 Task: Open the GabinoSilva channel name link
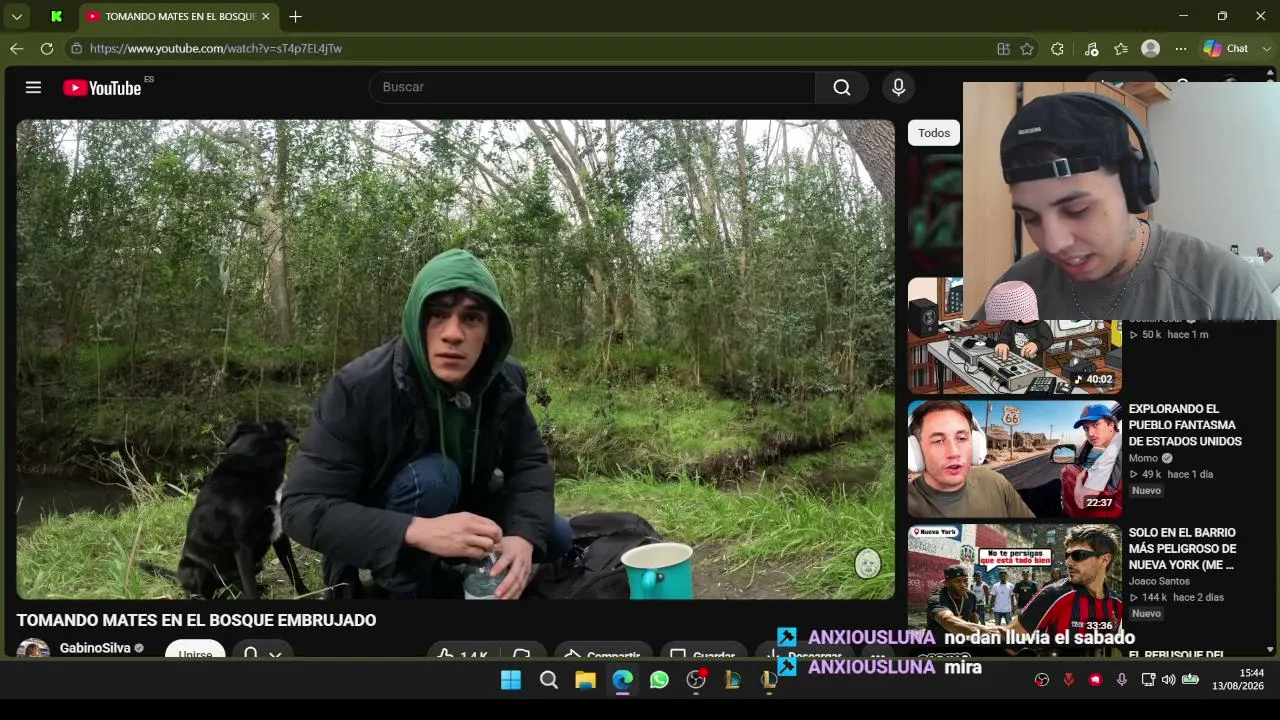pyautogui.click(x=95, y=648)
